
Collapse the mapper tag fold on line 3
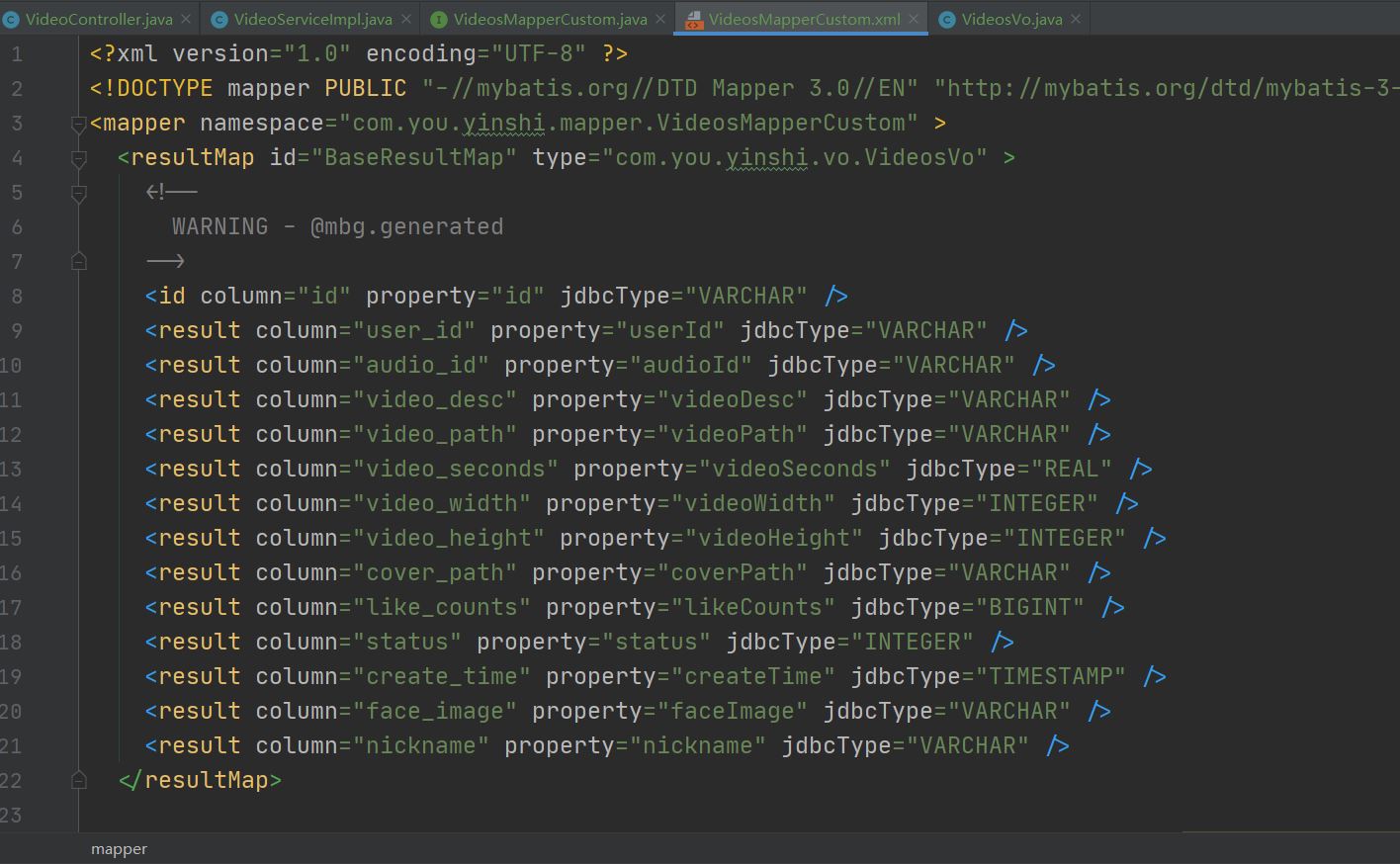(x=79, y=125)
